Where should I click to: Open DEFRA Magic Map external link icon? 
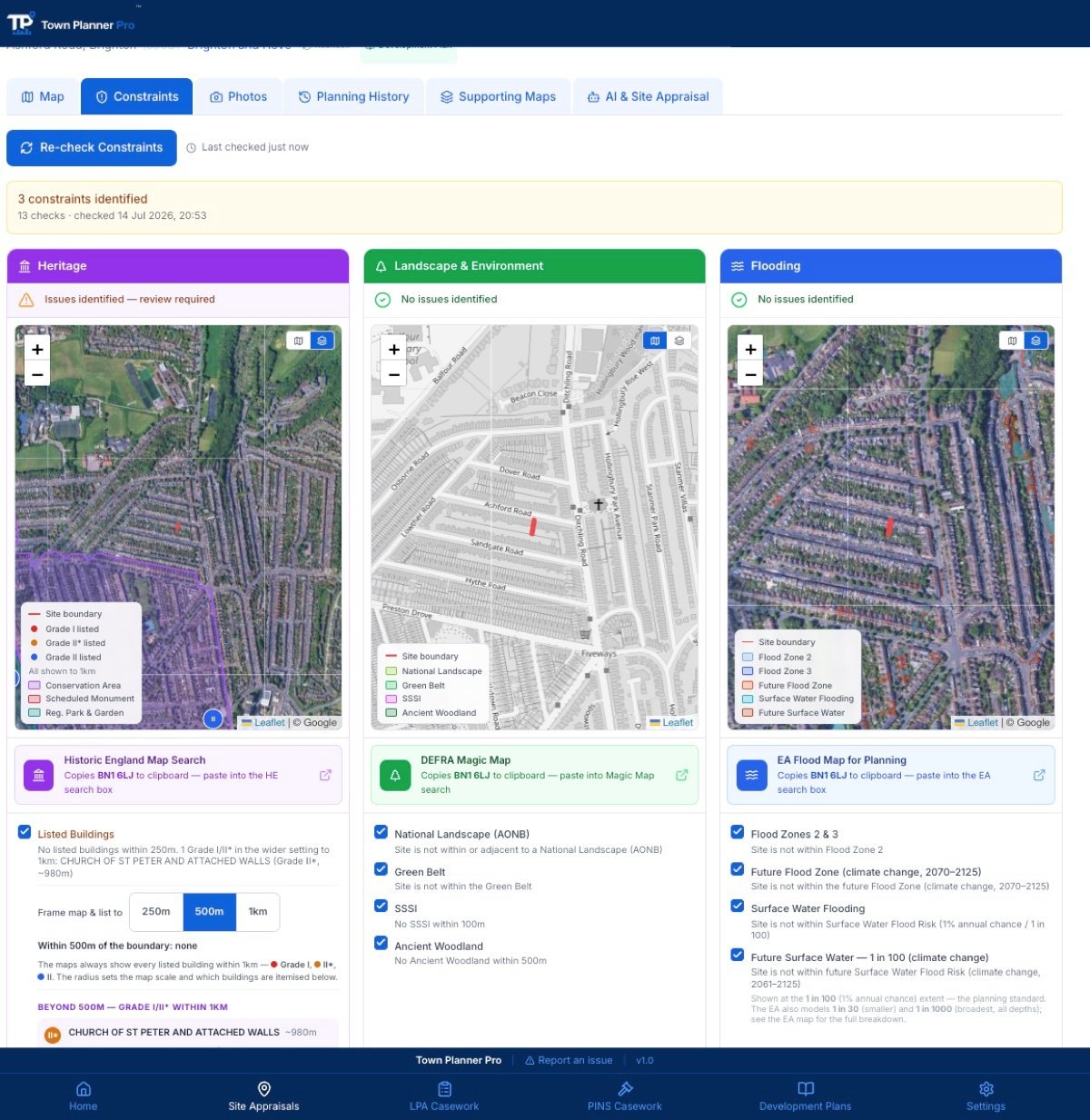[681, 775]
